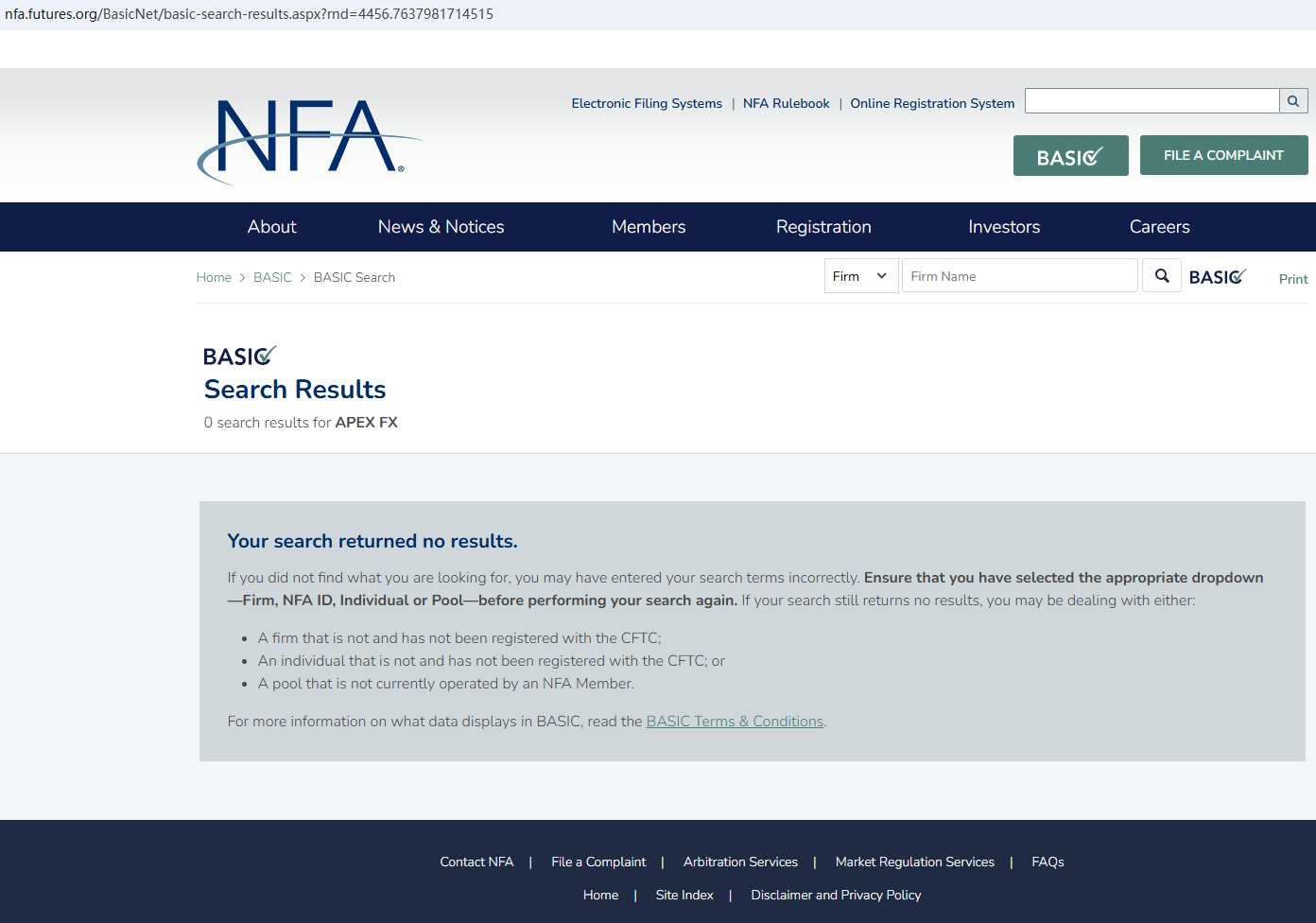The image size is (1316, 923).
Task: Click the Search Results heading
Action: pos(295,390)
